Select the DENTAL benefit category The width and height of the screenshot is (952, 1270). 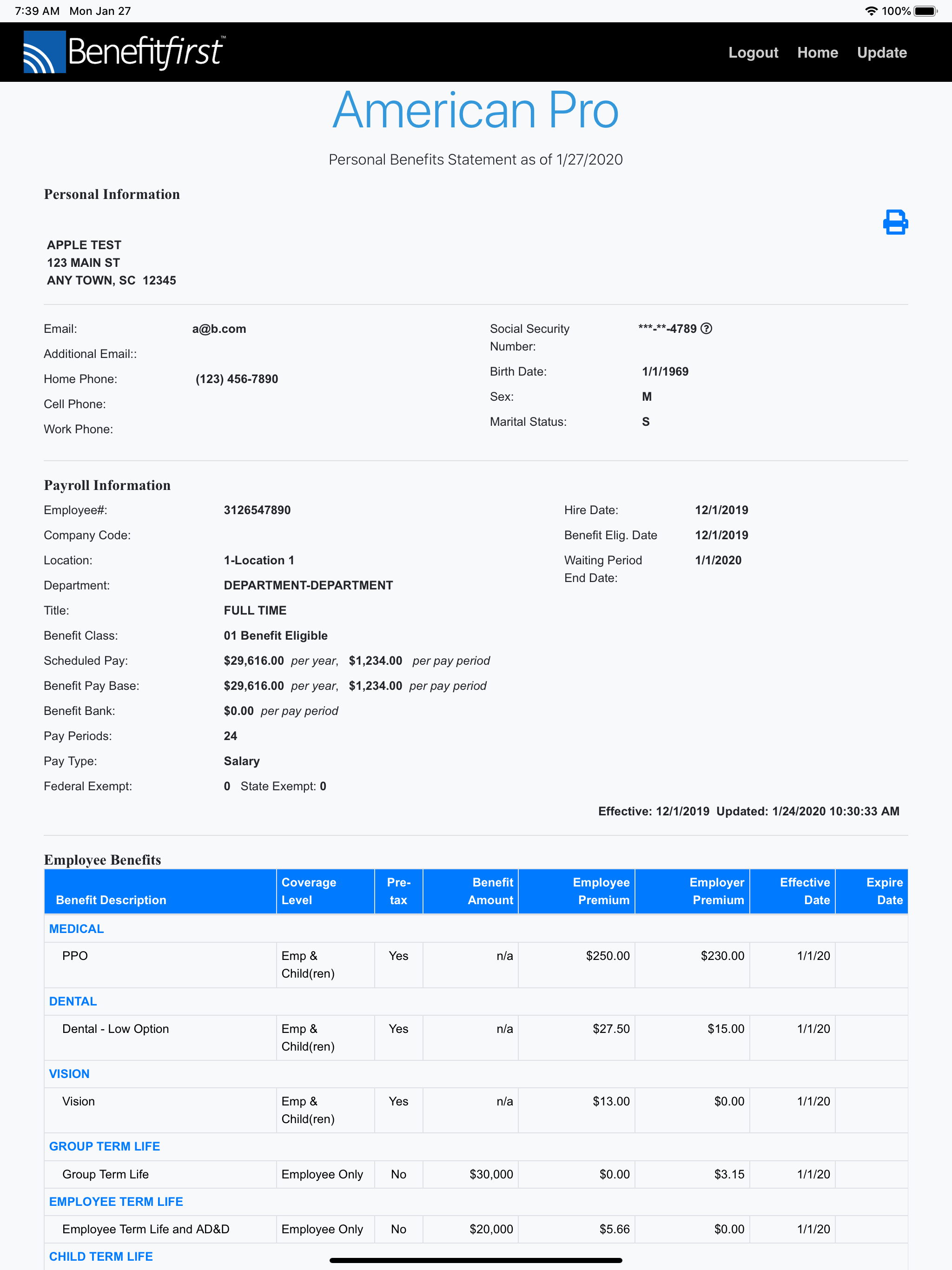pyautogui.click(x=73, y=1001)
